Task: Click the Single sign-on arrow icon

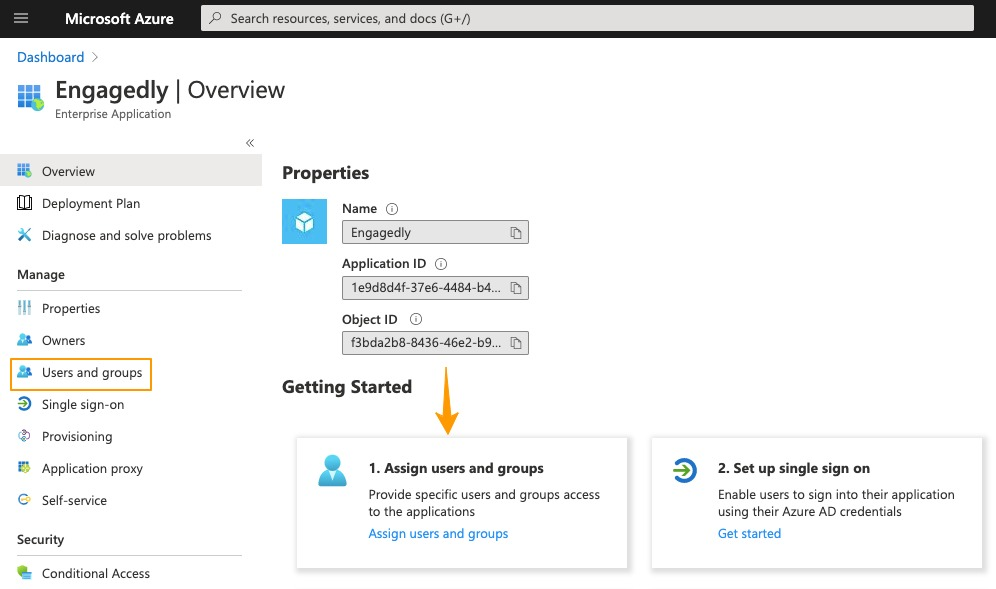Action: 24,403
